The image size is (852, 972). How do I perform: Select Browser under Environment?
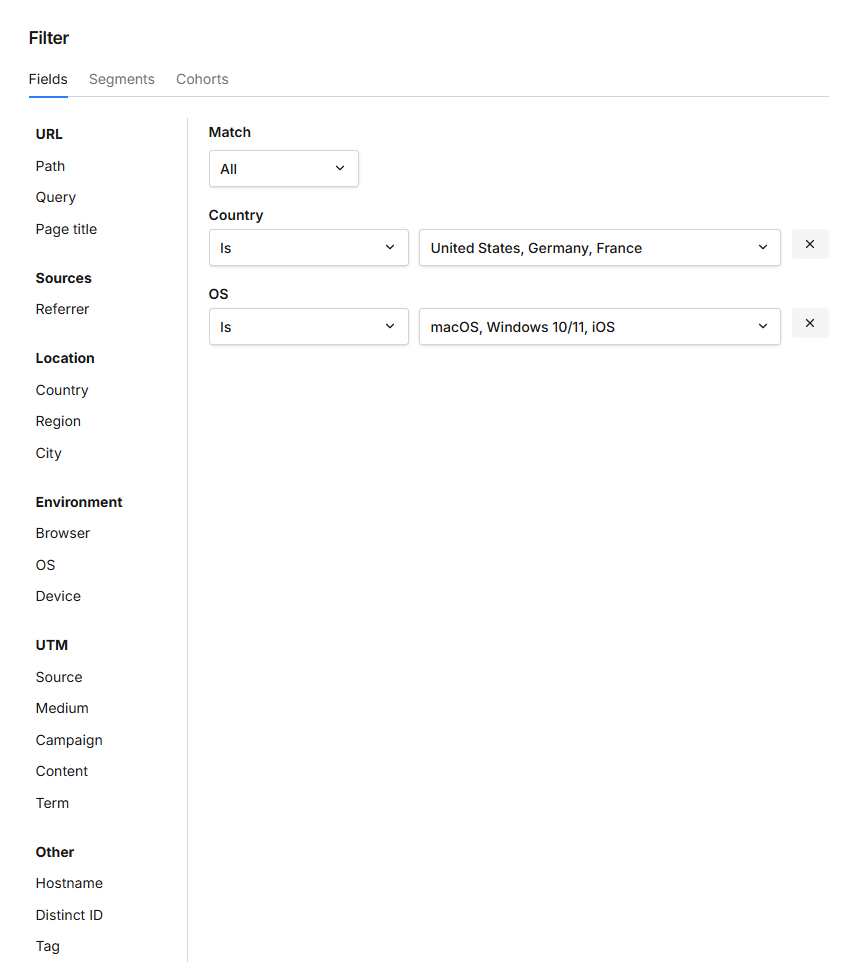(62, 533)
